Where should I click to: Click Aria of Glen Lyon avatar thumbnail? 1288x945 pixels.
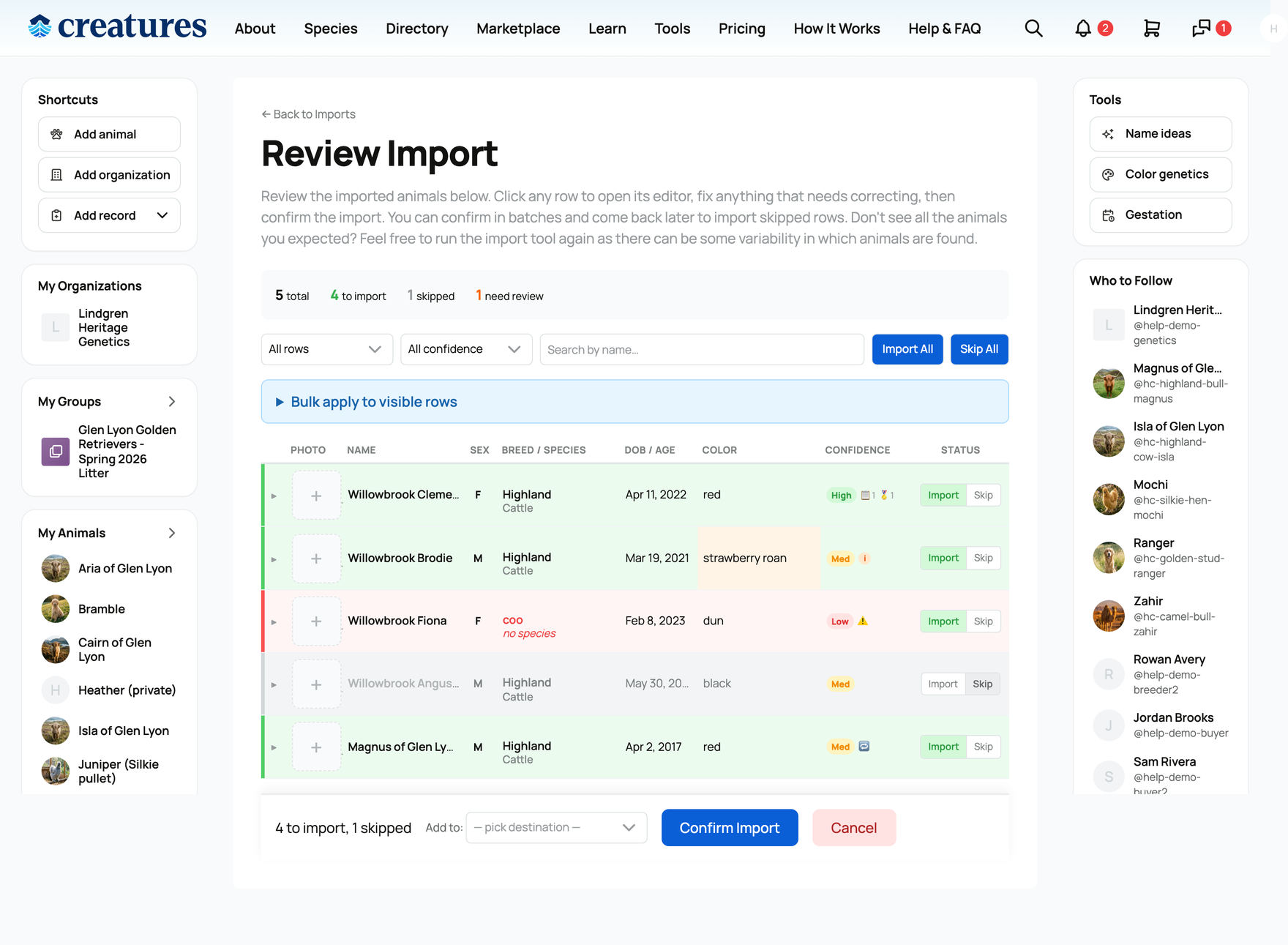tap(56, 569)
